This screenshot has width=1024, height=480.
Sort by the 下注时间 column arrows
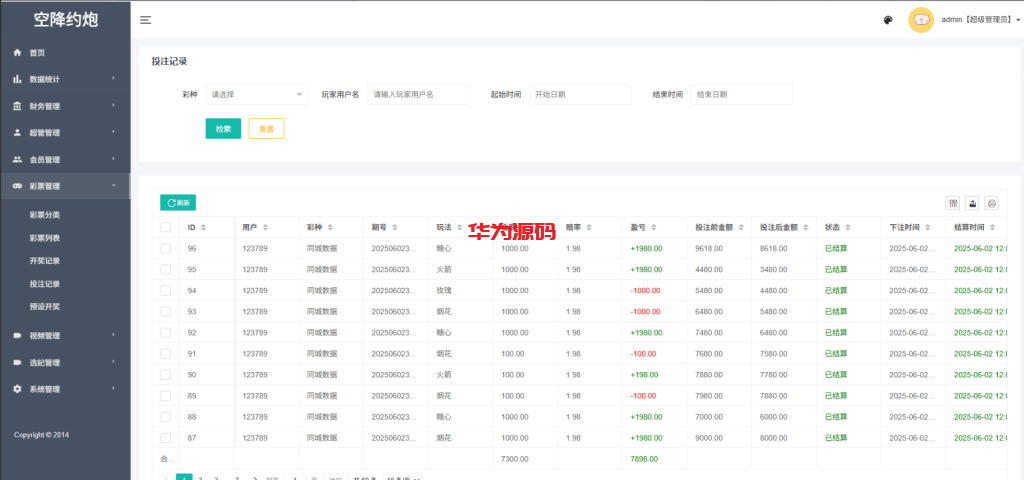928,227
